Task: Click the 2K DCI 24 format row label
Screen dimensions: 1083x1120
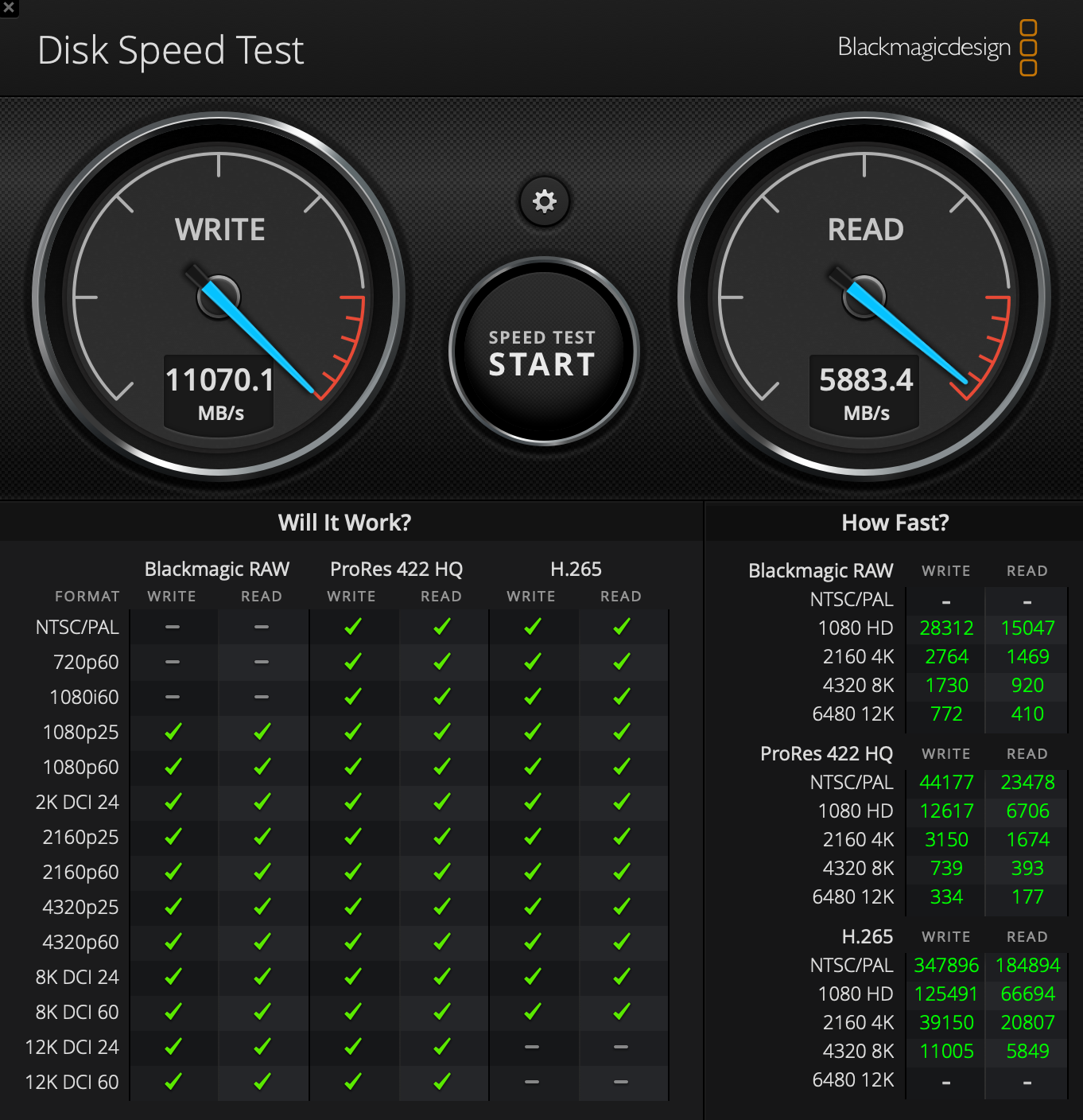Action: 77,803
